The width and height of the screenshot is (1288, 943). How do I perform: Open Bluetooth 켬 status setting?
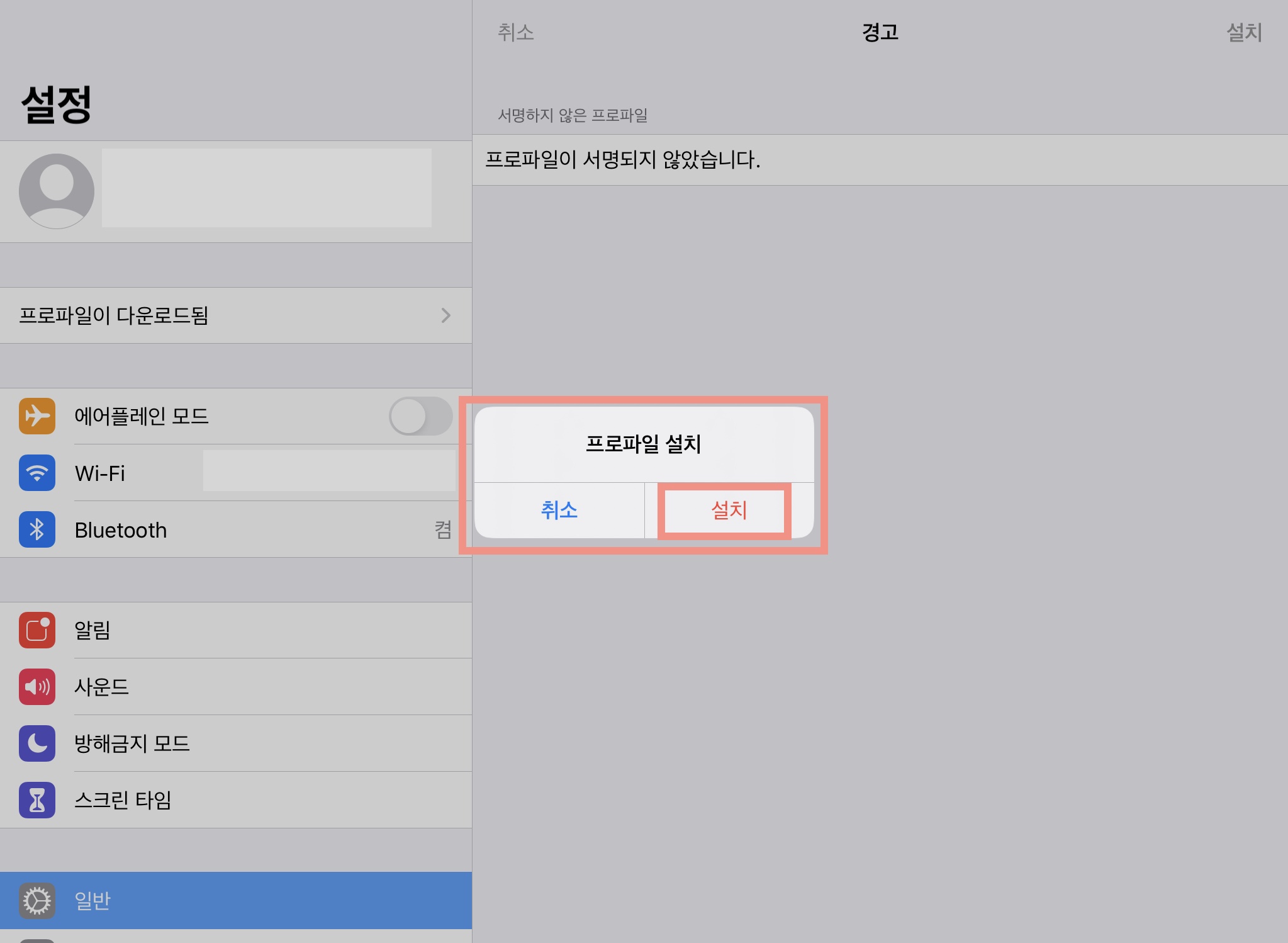click(x=442, y=530)
